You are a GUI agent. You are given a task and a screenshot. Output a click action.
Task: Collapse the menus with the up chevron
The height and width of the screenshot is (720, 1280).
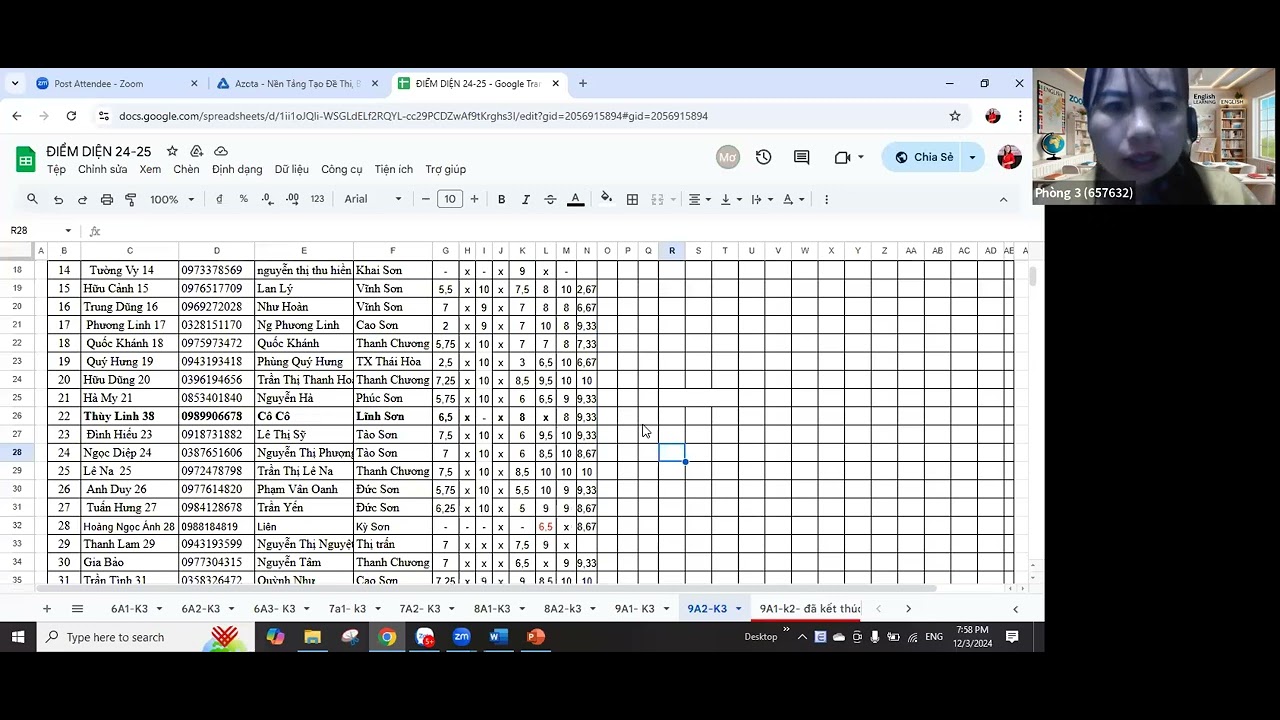[1003, 199]
